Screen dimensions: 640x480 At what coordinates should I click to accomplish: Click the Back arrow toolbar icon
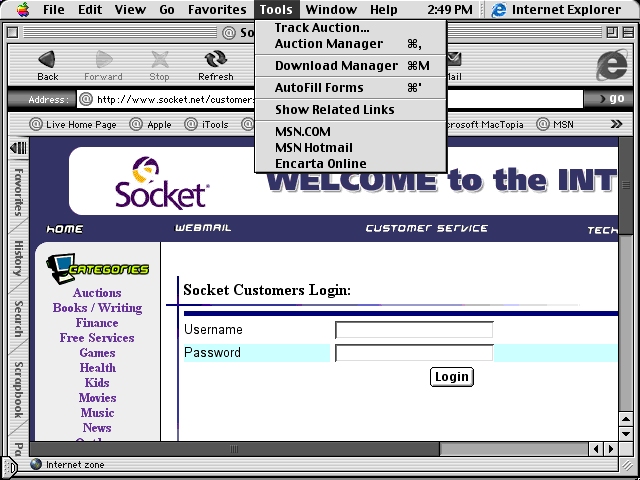coord(47,59)
